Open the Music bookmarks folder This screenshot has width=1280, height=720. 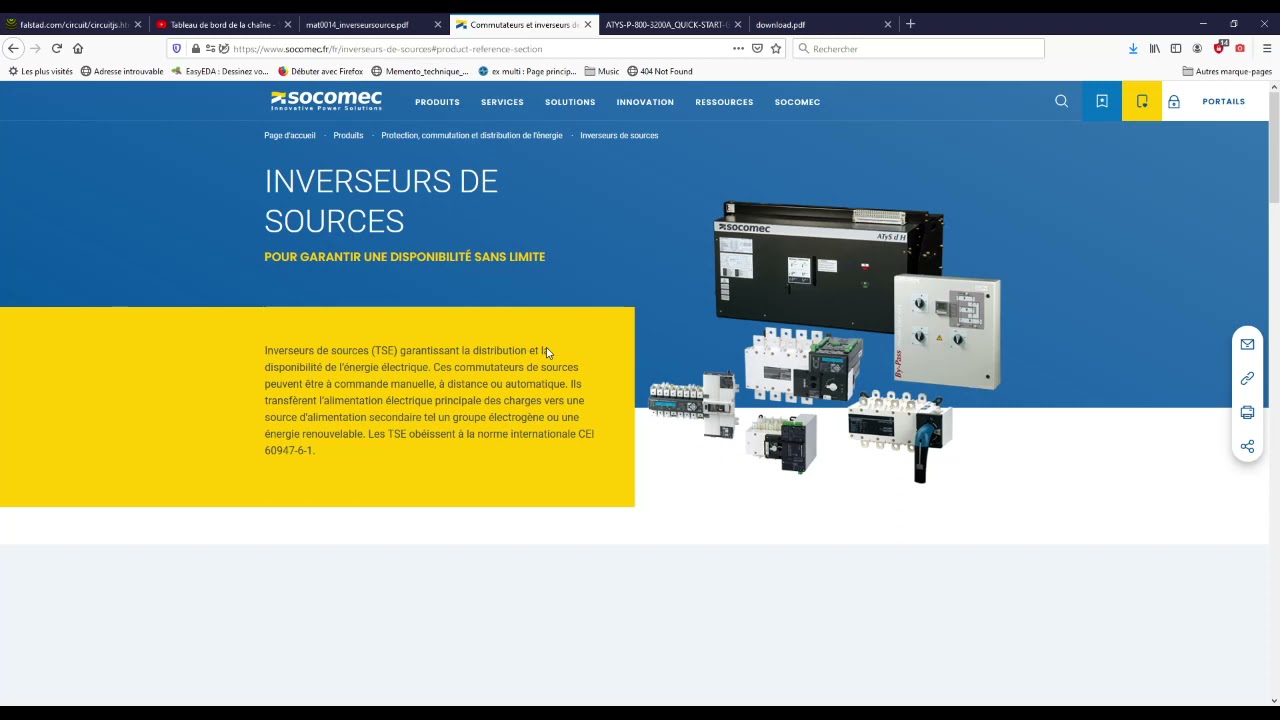coord(602,71)
